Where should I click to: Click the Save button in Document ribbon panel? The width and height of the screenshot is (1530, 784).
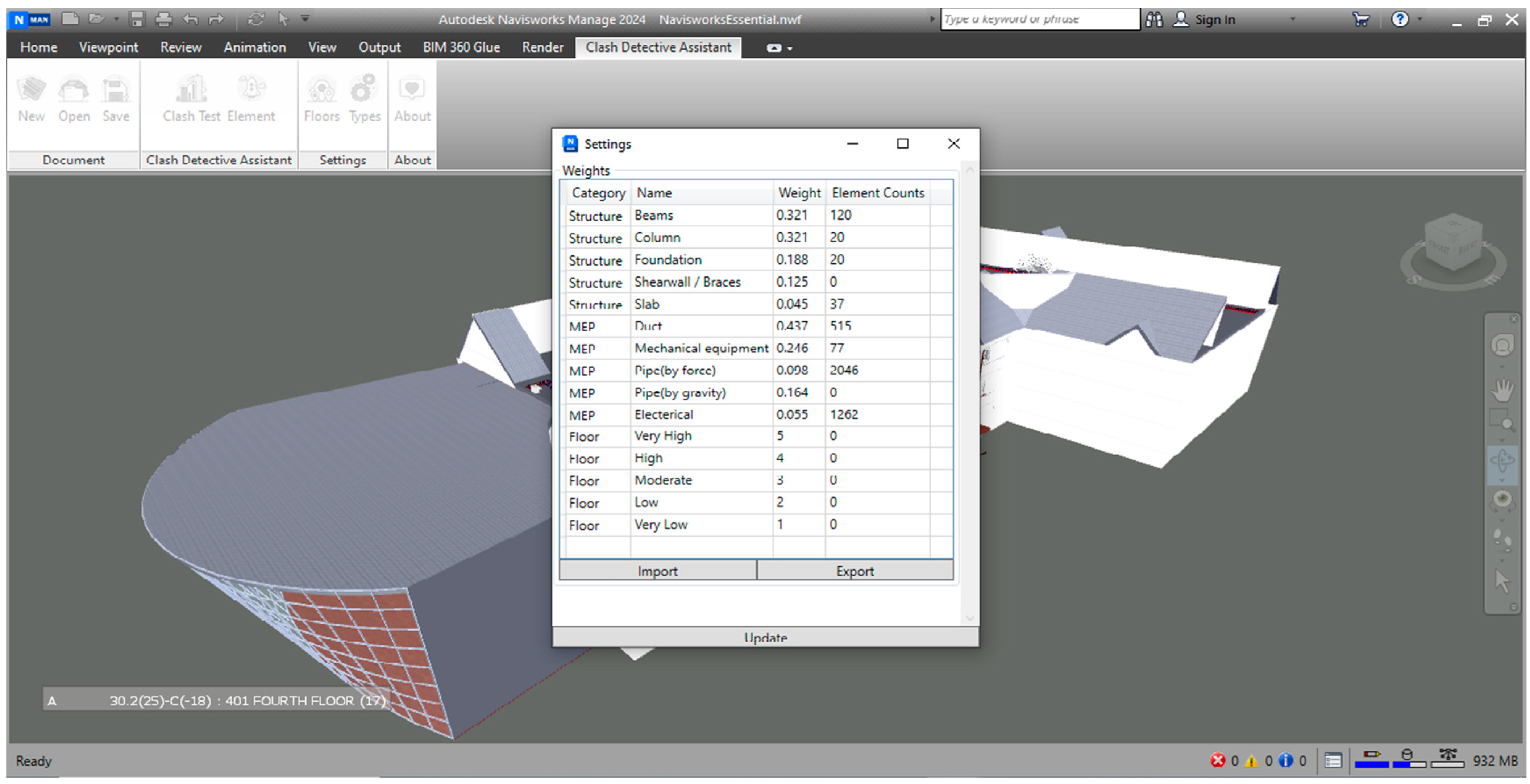pos(115,99)
